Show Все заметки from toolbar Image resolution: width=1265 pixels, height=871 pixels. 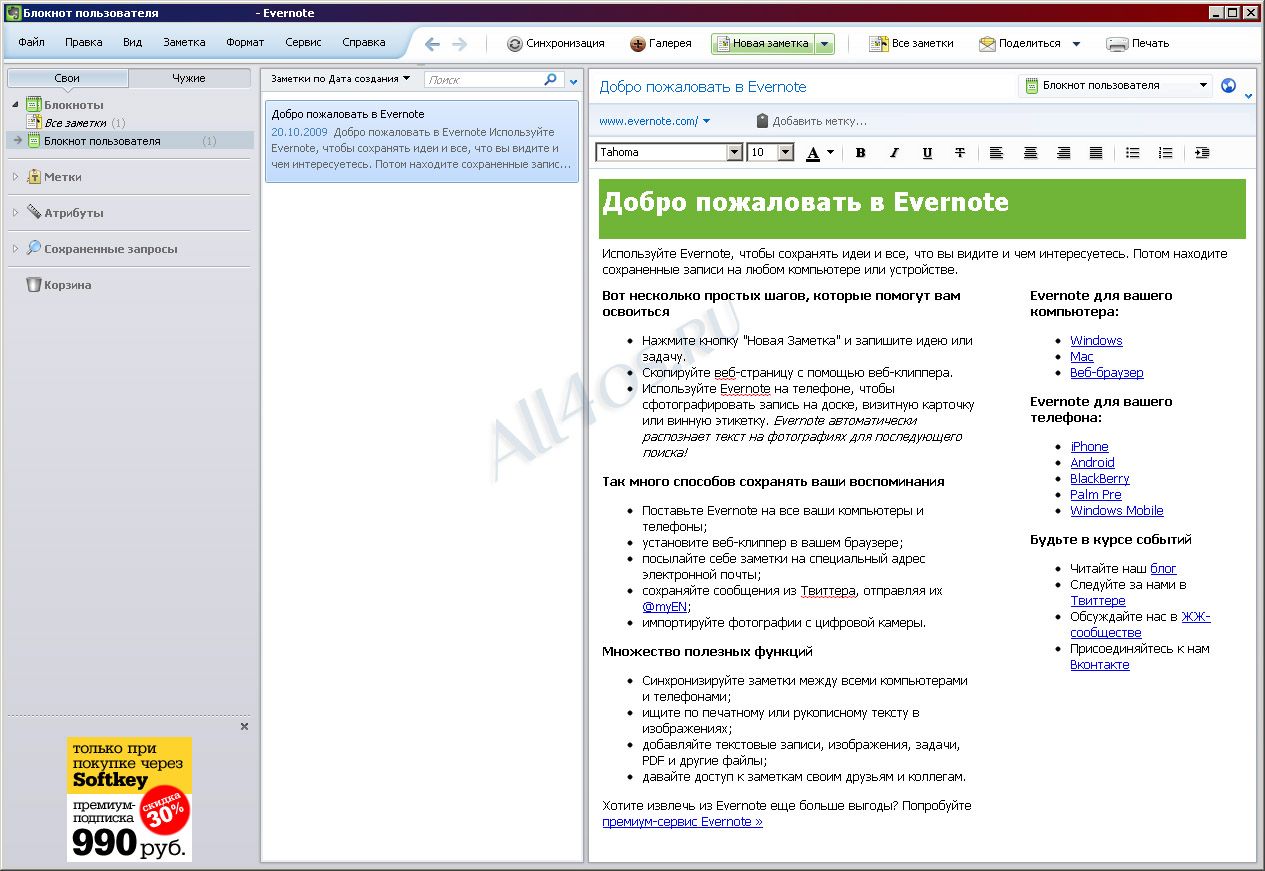[911, 44]
